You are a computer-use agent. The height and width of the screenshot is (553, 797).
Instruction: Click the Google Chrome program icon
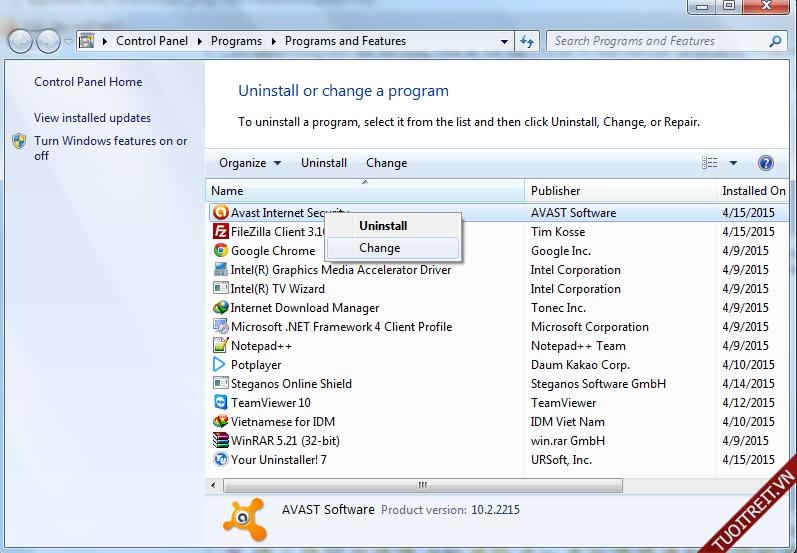point(221,251)
